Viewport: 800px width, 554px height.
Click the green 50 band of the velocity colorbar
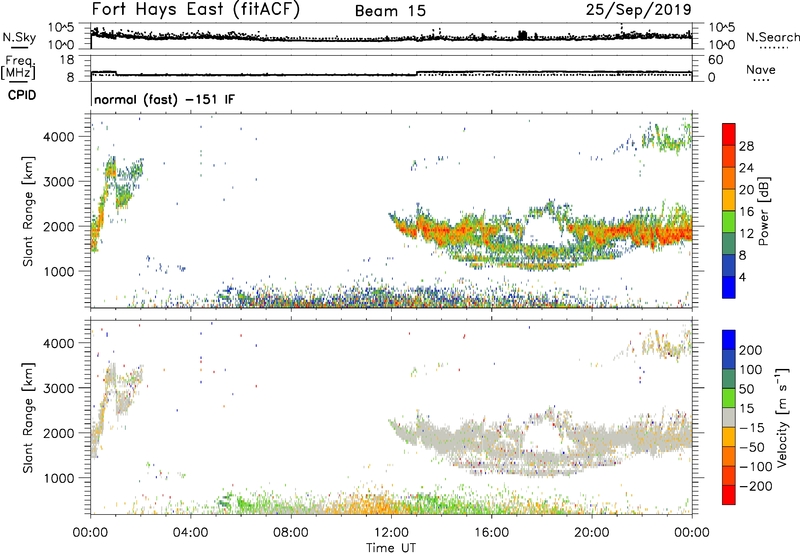click(729, 398)
